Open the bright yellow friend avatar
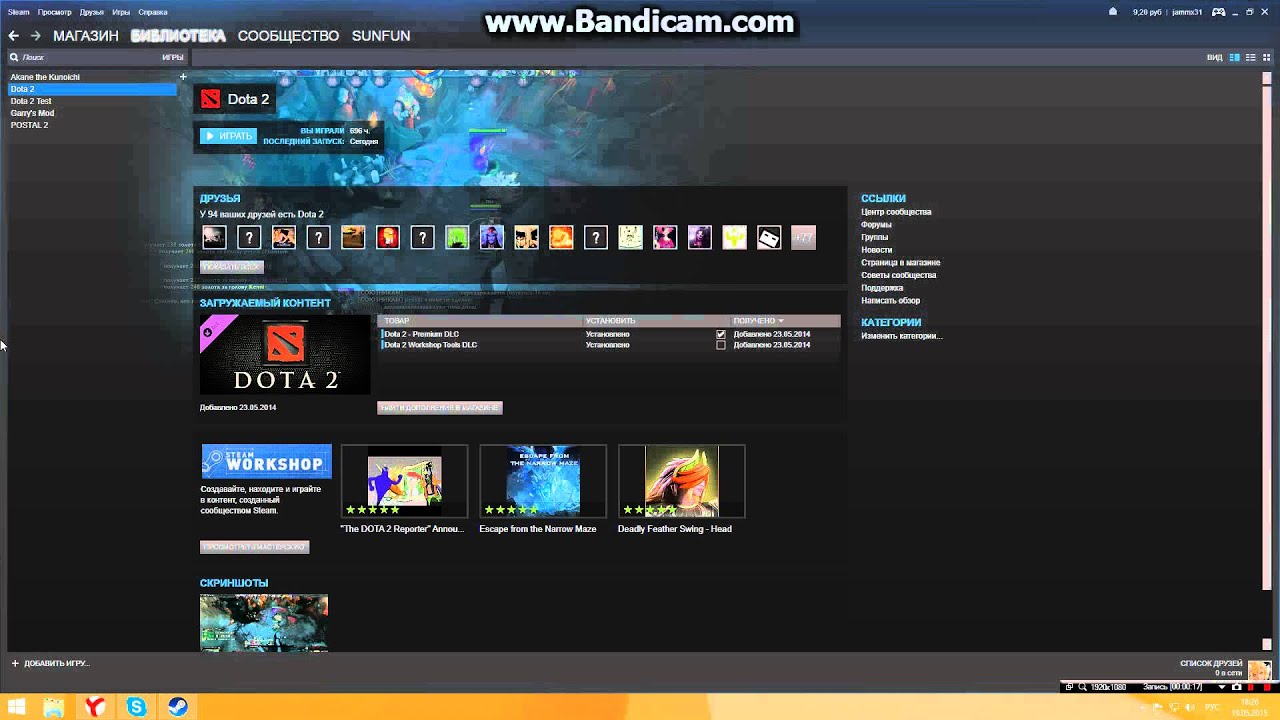1280x720 pixels. tap(734, 237)
